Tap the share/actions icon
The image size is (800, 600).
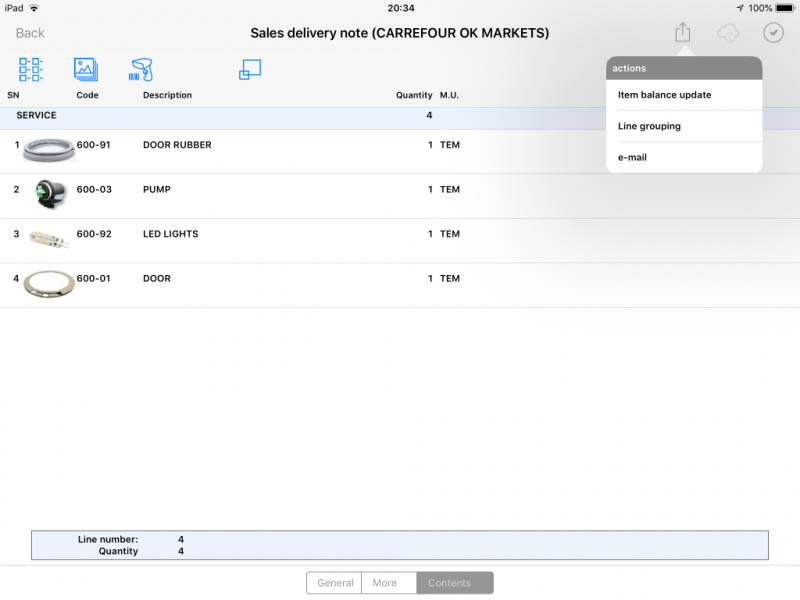click(x=683, y=33)
